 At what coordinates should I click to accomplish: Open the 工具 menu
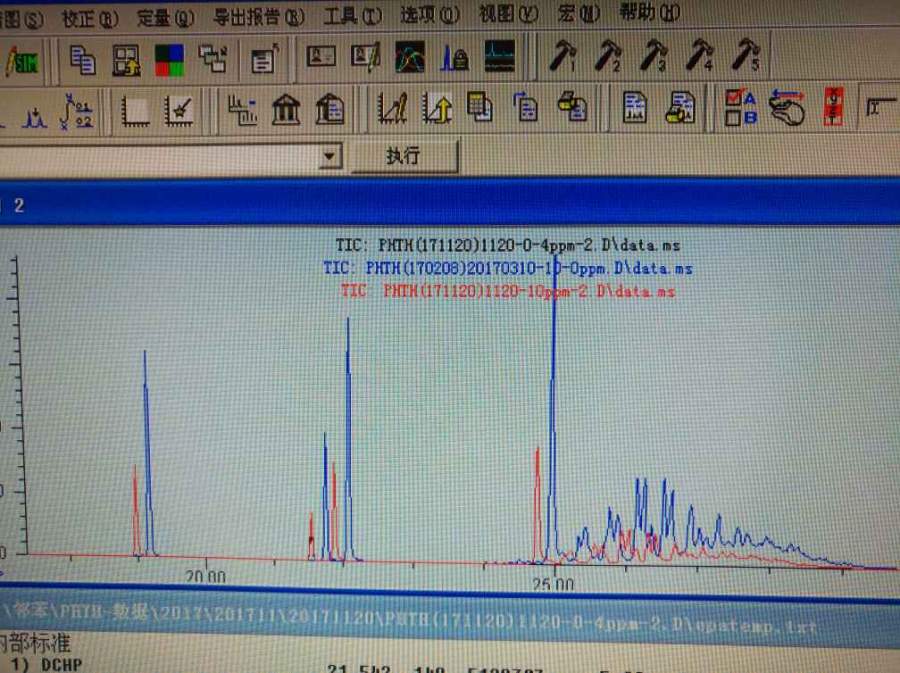click(x=352, y=16)
